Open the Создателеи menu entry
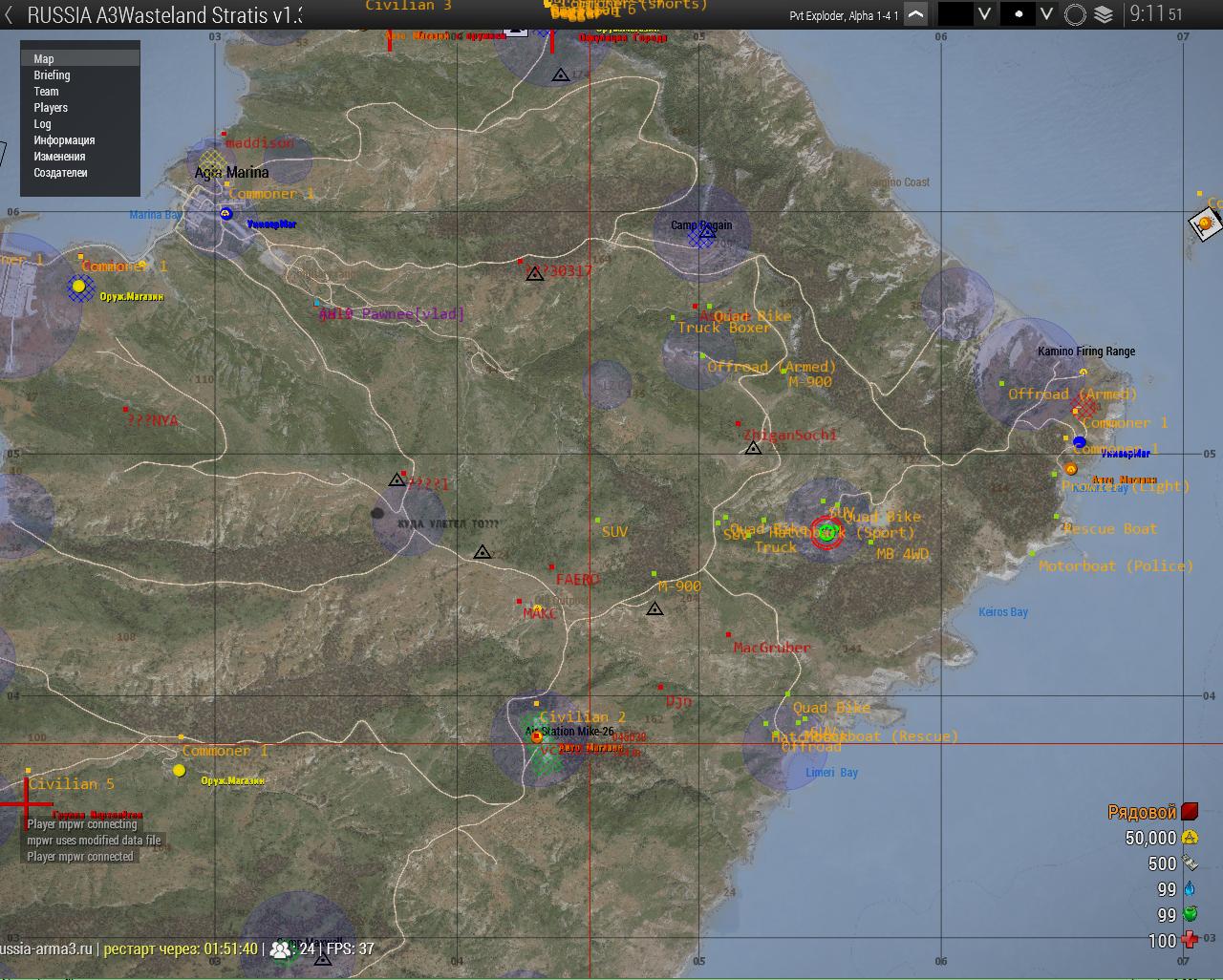1223x980 pixels. 60,173
